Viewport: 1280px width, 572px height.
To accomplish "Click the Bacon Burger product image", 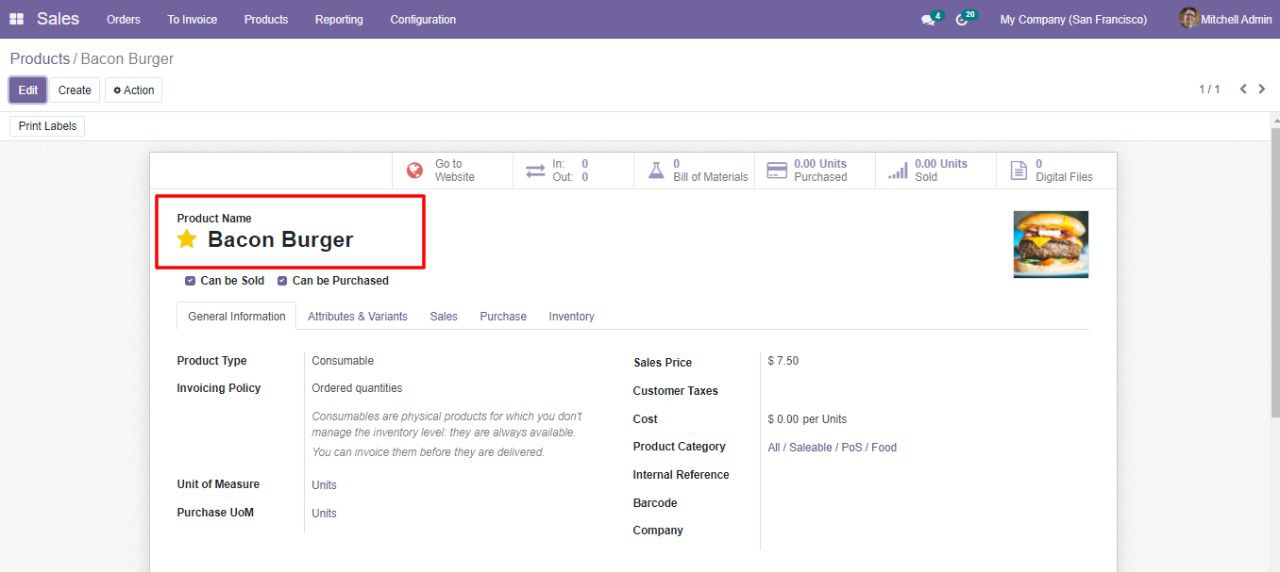I will coord(1050,244).
